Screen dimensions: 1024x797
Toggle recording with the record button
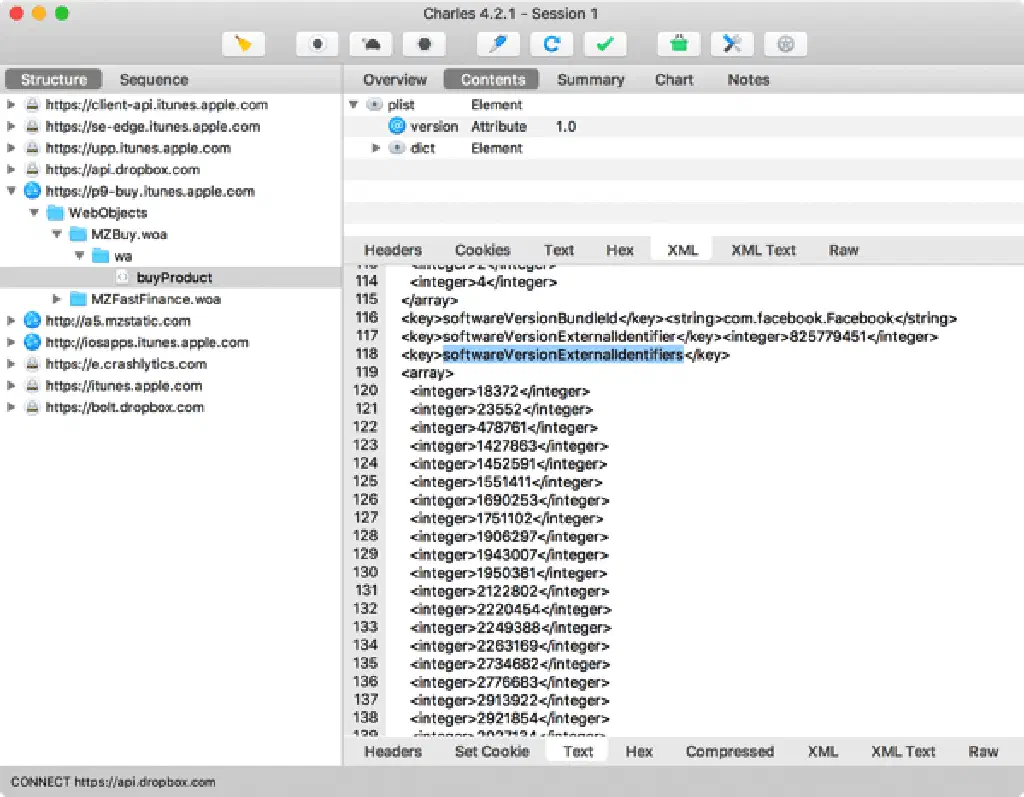point(317,44)
